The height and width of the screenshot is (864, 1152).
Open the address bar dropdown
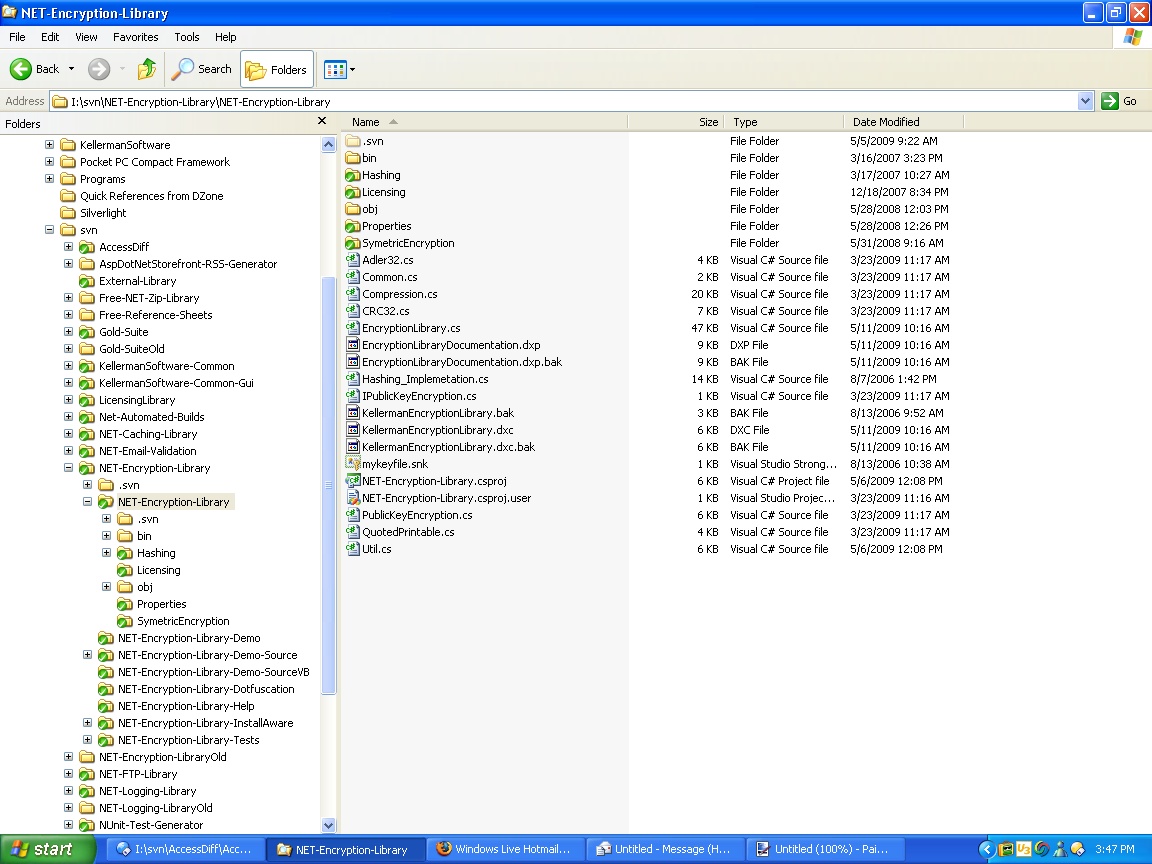pos(1085,101)
